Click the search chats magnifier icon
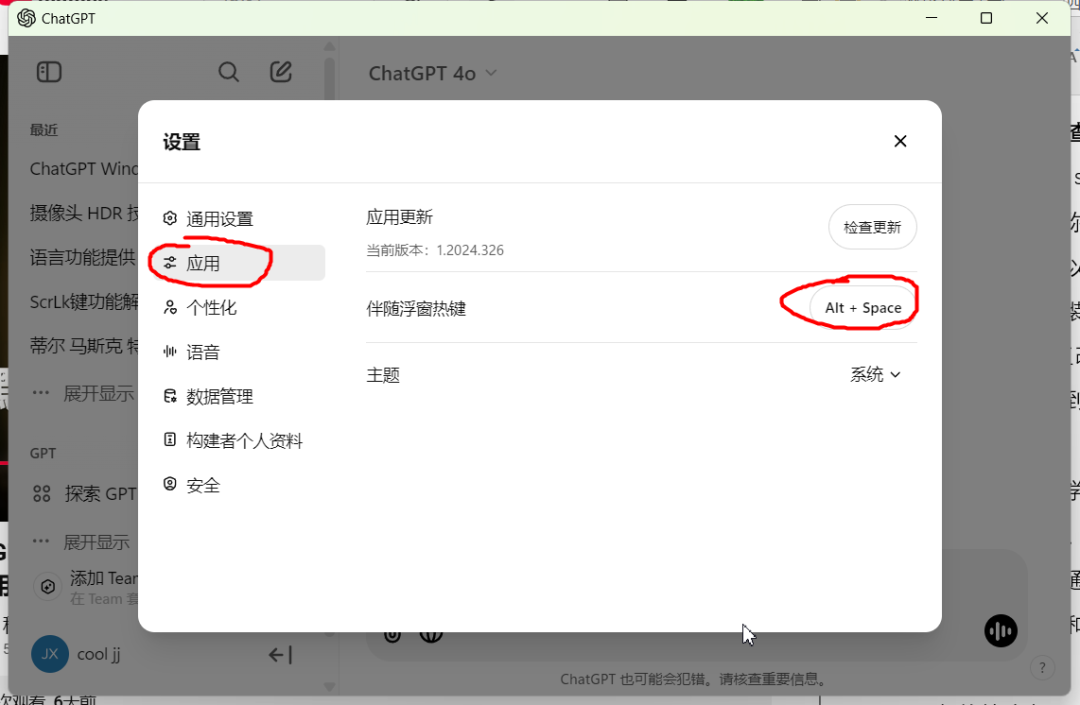Screen dimensions: 1080x705 229,72
